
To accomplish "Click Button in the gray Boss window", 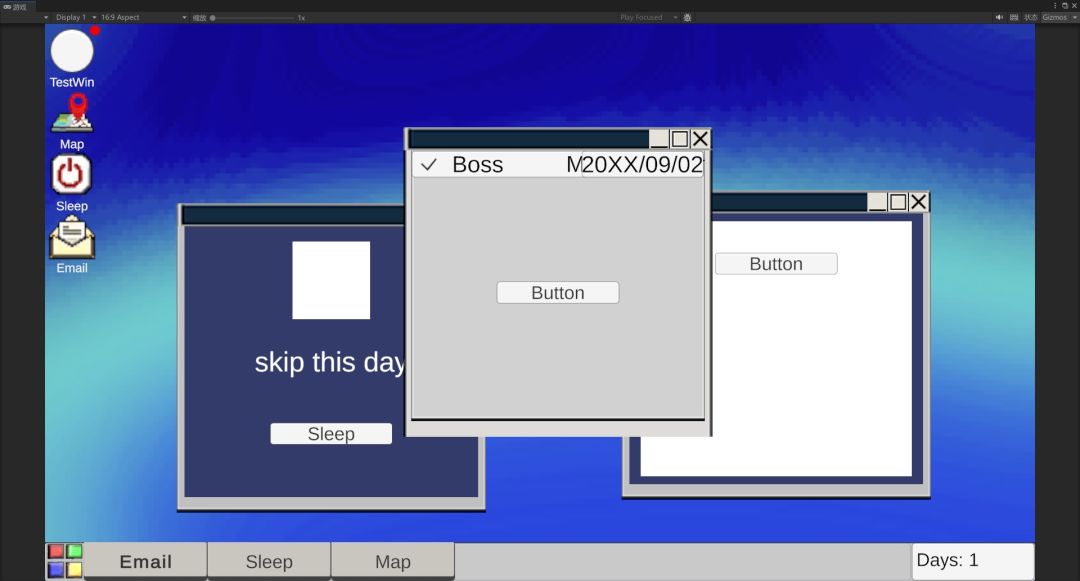I will point(558,293).
